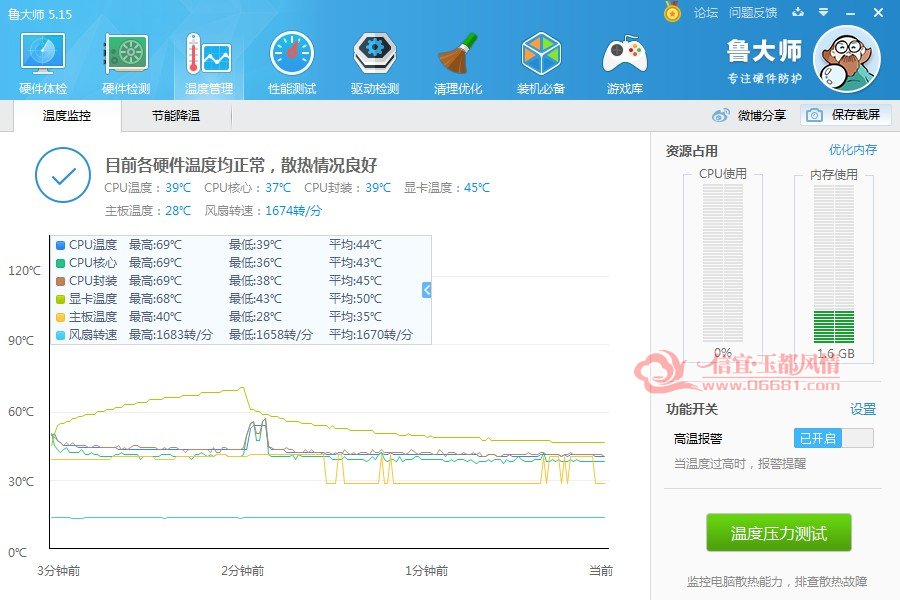Screen dimensions: 900x600
Task: Open 硬件体检 hardware checkup icon
Action: pyautogui.click(x=43, y=54)
